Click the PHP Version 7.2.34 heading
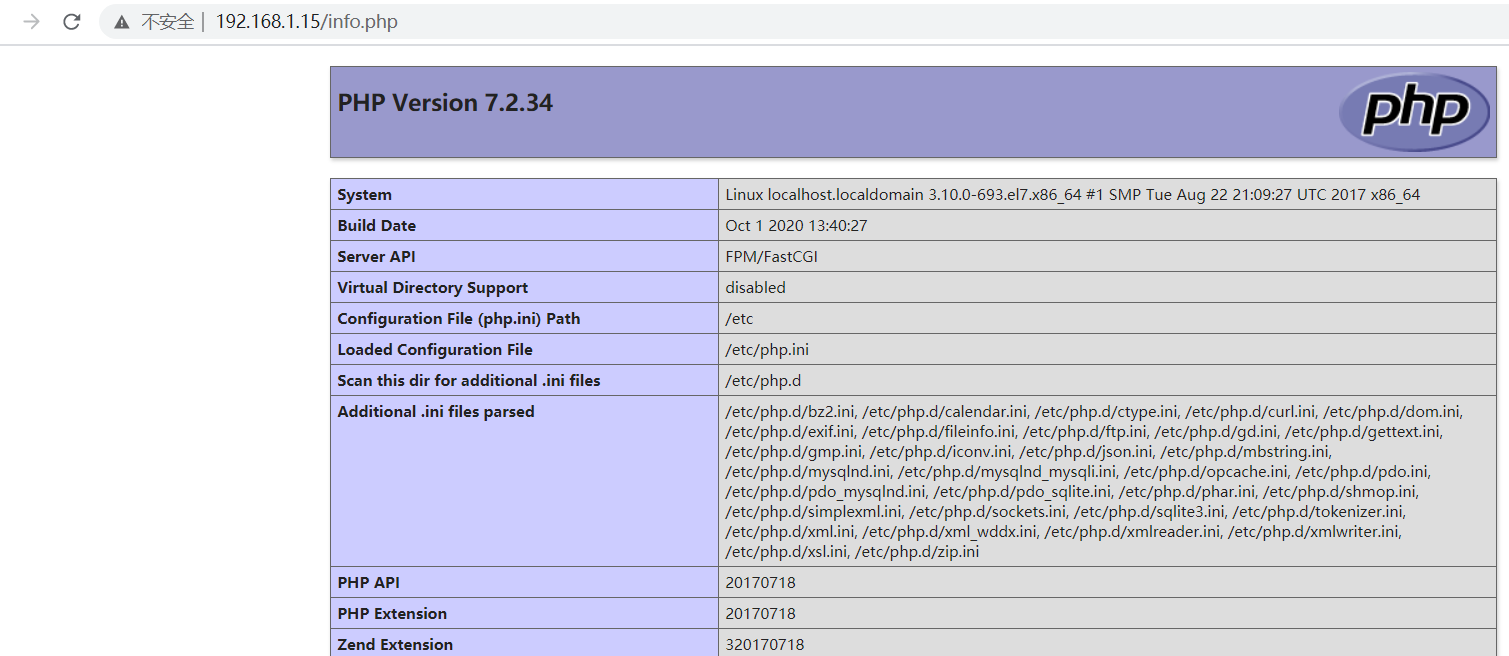 pos(445,103)
